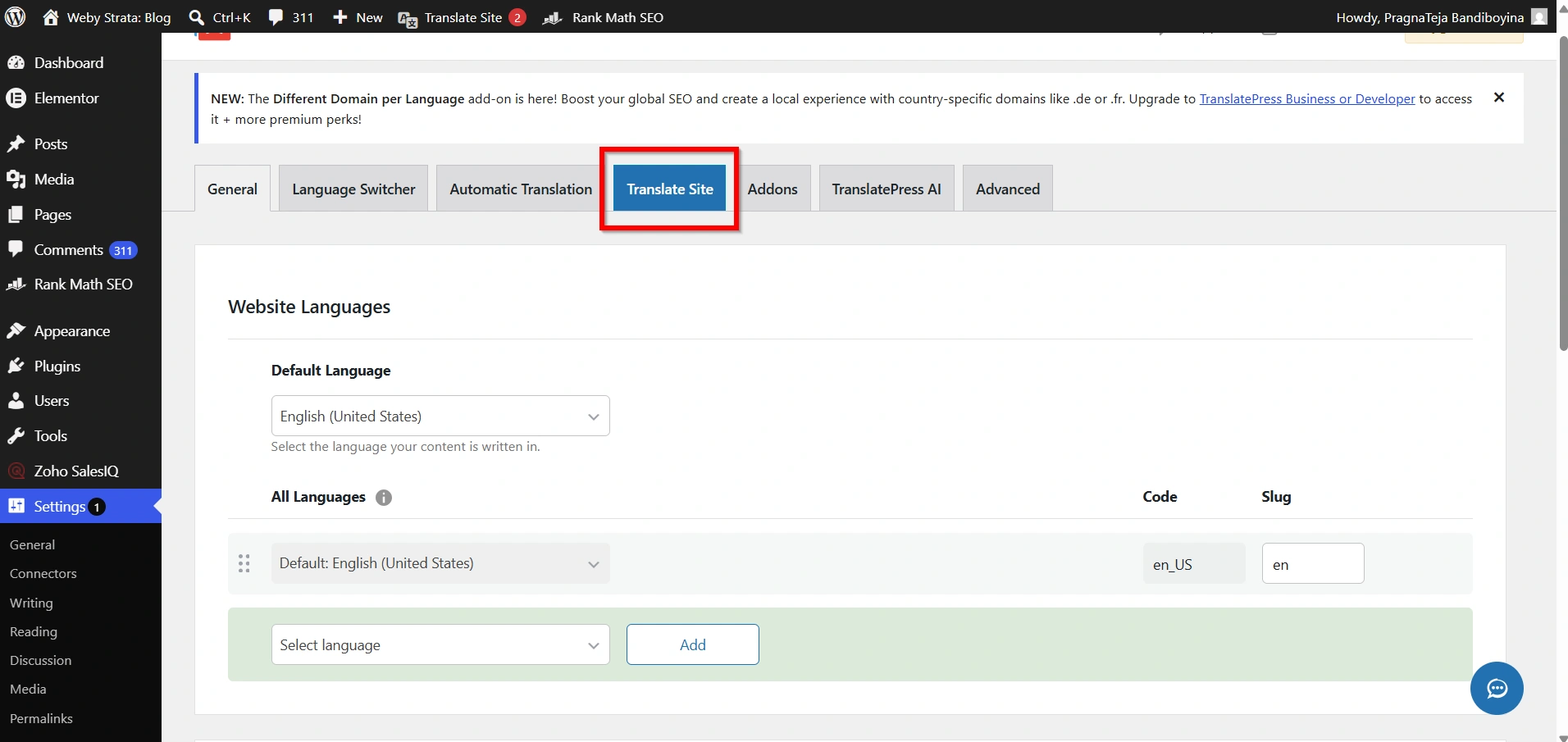
Task: Open the 311 comments bubble in the admin bar
Action: click(x=291, y=17)
